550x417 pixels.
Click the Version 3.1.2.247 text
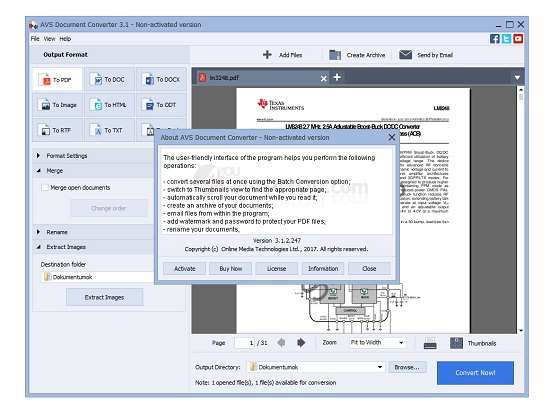pyautogui.click(x=277, y=241)
